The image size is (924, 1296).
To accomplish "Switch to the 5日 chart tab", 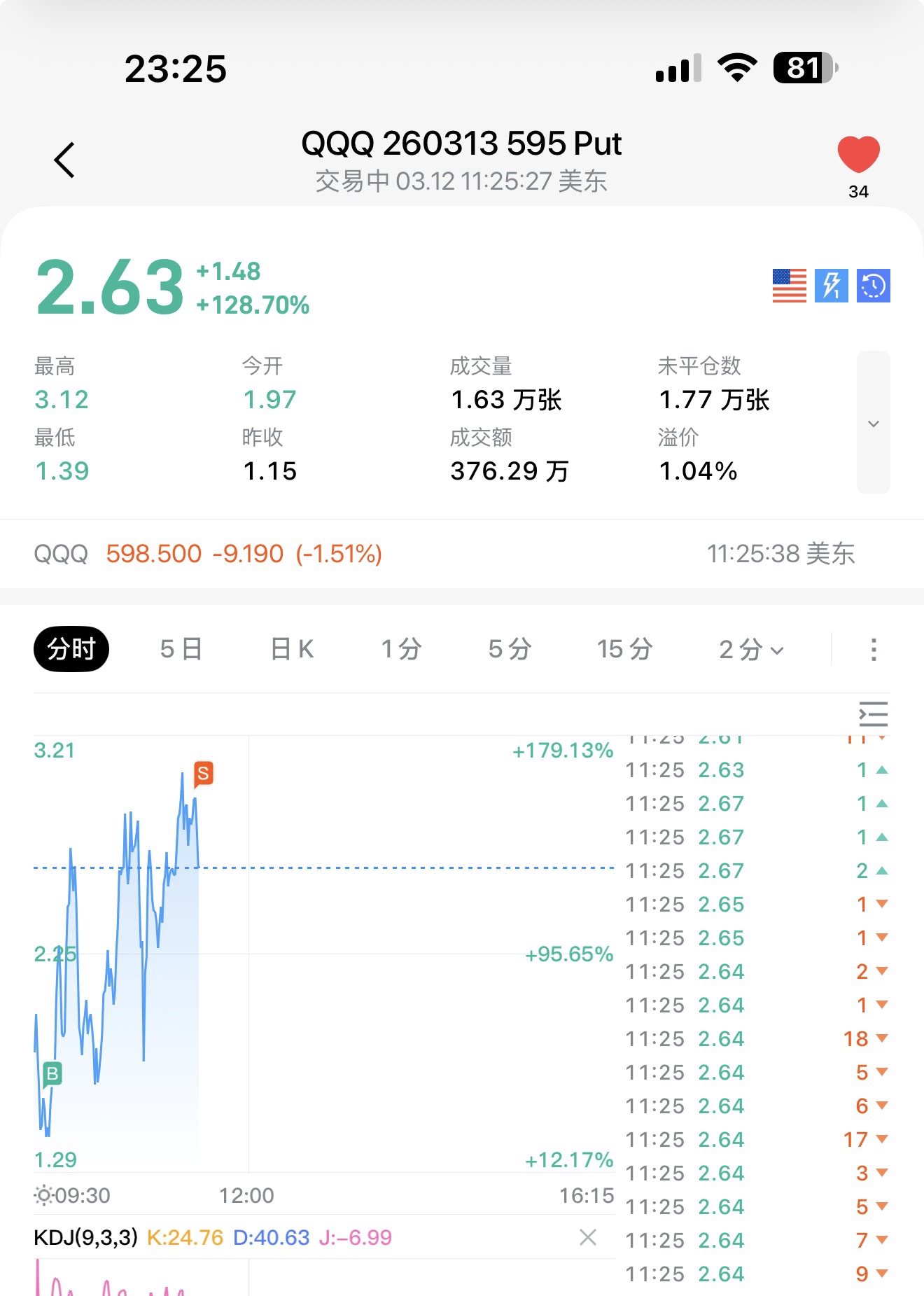I will click(181, 649).
